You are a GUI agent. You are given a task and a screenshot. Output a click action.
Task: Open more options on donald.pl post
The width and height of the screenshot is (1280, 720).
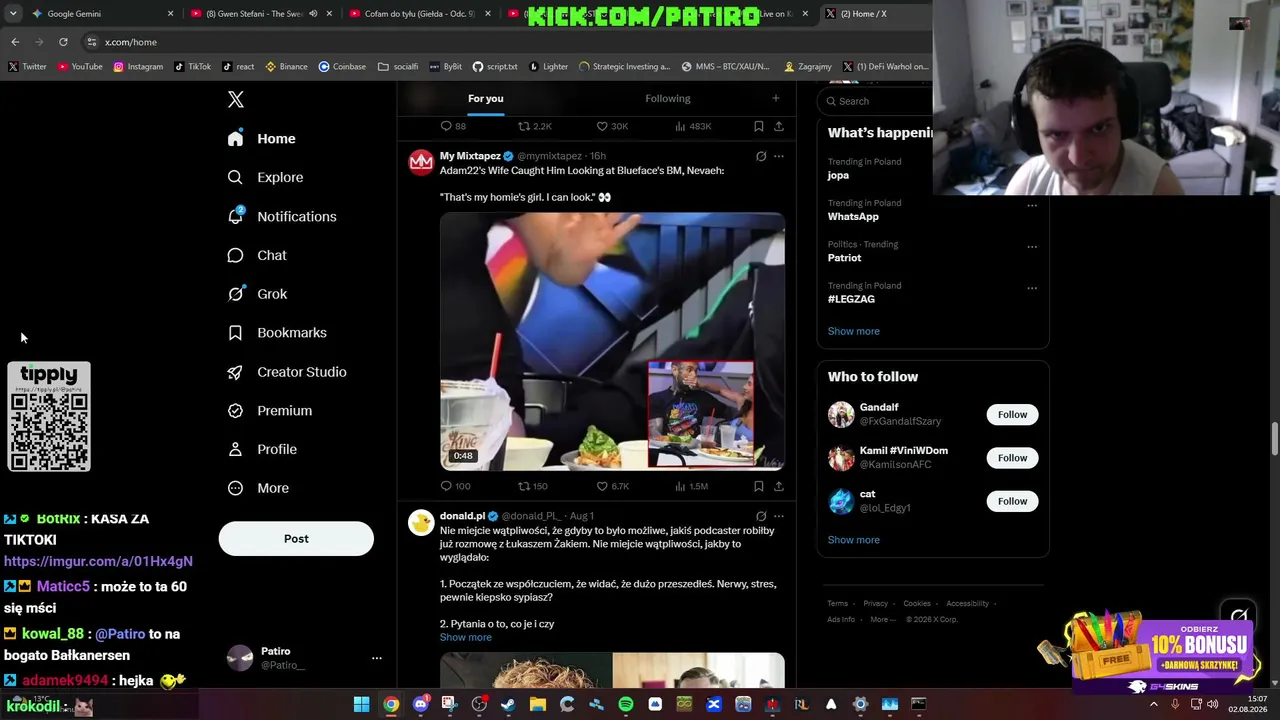(779, 516)
